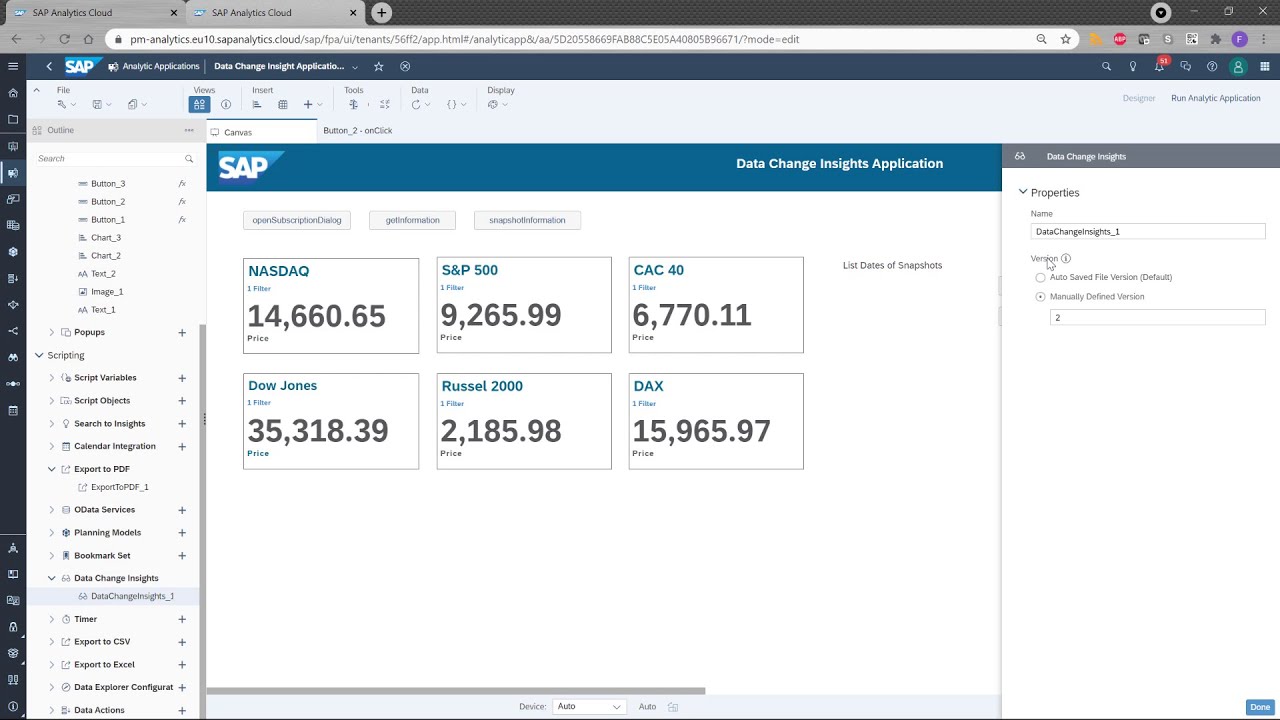Viewport: 1280px width, 720px height.
Task: Click fx script icon for Button_2
Action: 182,202
